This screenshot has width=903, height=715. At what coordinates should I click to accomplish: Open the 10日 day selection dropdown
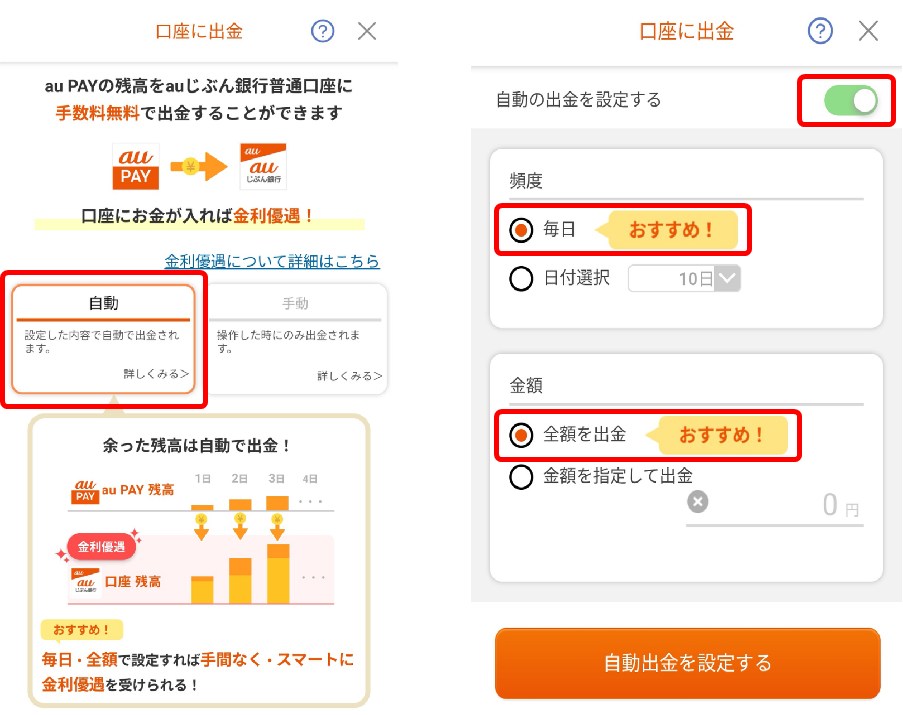685,279
